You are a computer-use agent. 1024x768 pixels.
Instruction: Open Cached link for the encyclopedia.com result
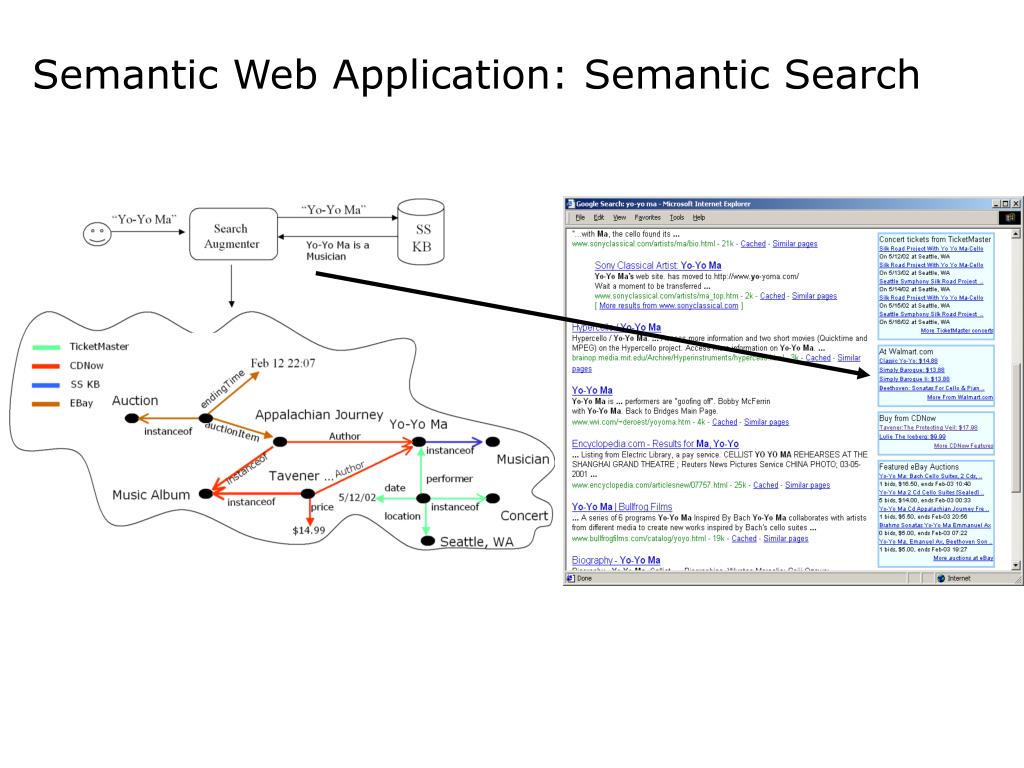pyautogui.click(x=765, y=485)
